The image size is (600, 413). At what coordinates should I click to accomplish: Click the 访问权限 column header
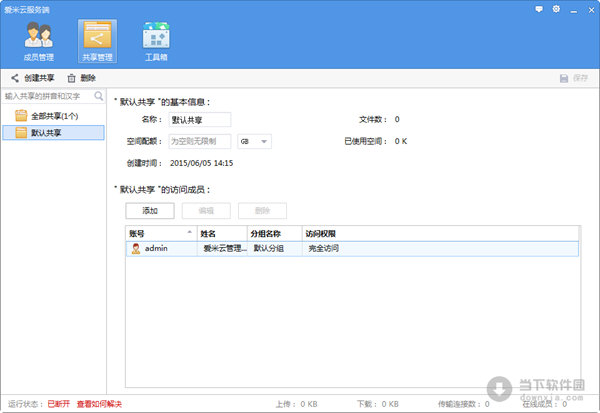pos(322,232)
